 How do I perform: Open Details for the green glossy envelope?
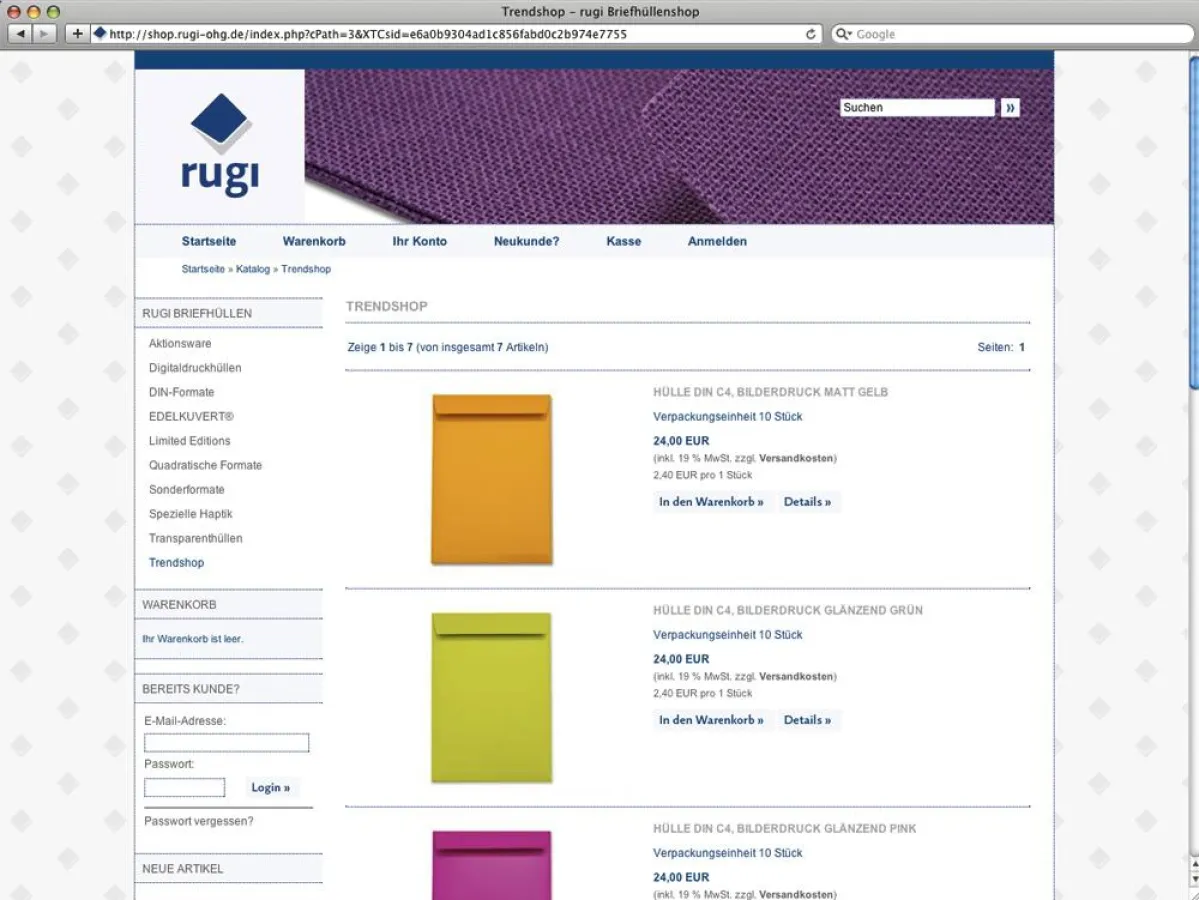[808, 720]
